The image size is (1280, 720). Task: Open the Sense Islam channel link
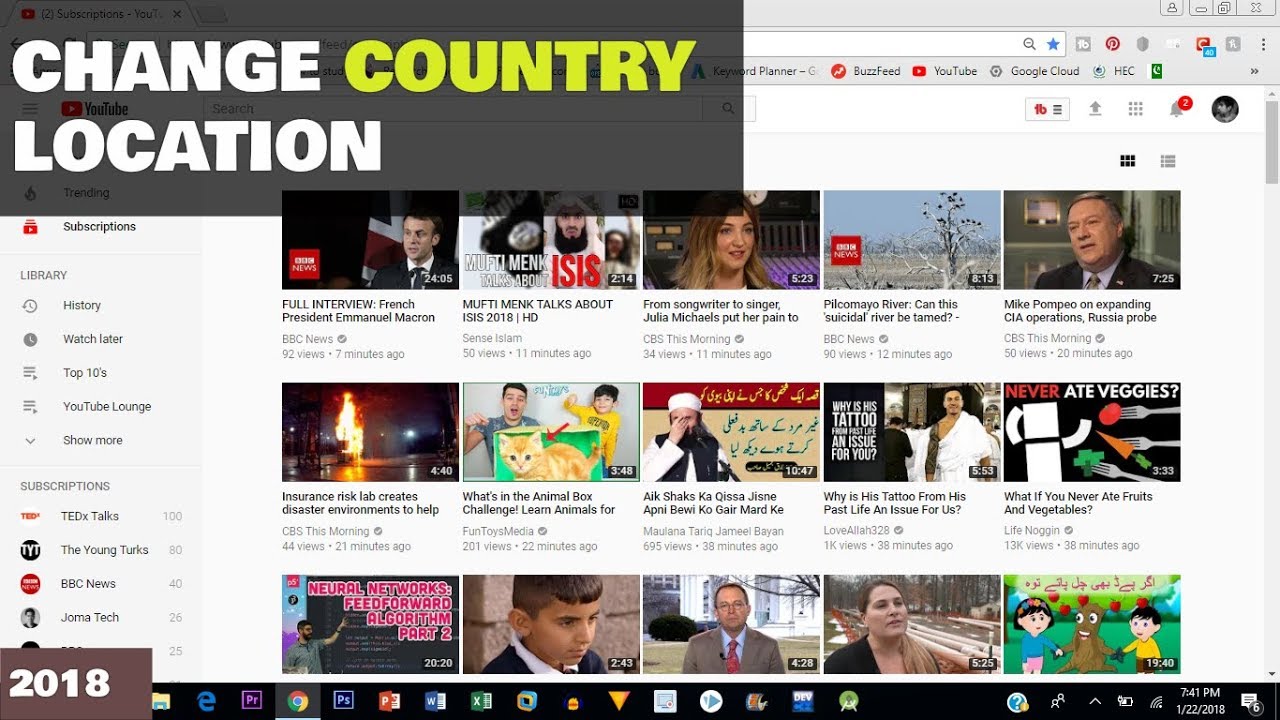point(492,339)
